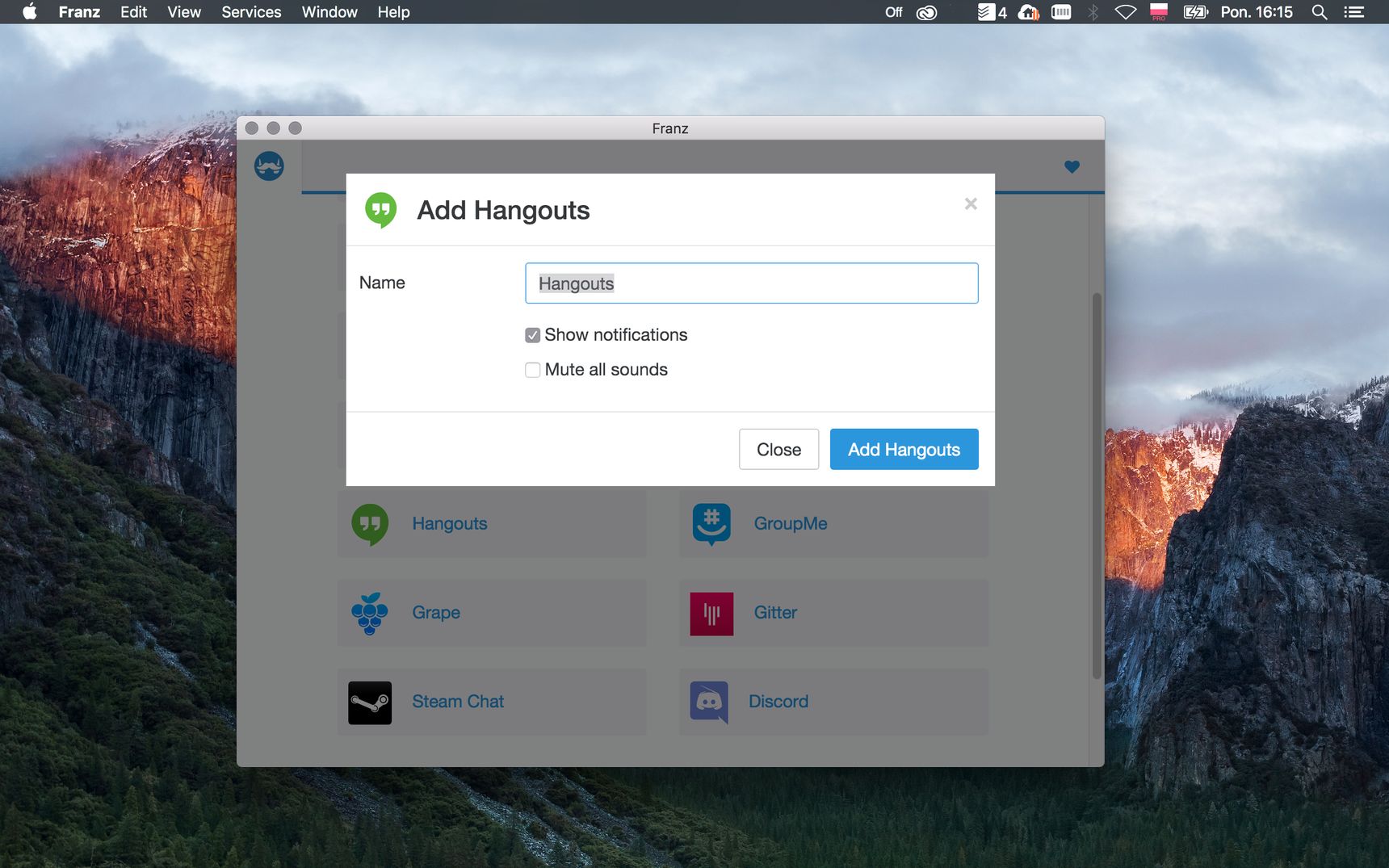Click the memory chip menu bar icon

tap(1061, 12)
